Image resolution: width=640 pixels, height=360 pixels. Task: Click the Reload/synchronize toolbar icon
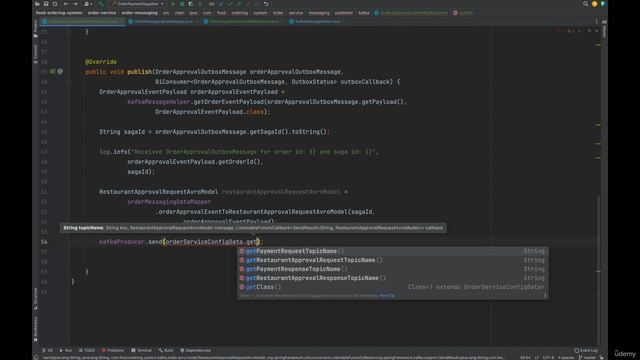[x=55, y=4]
